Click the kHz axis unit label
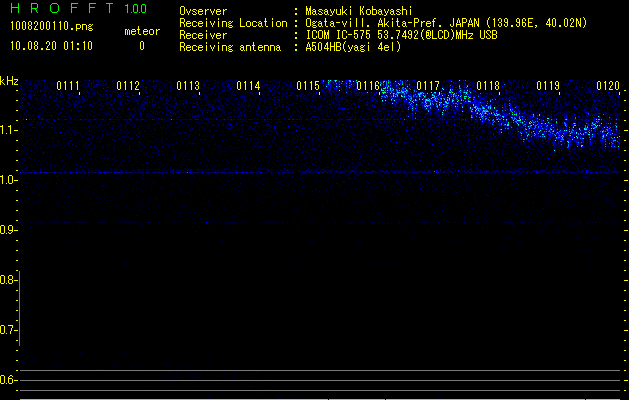Image resolution: width=629 pixels, height=400 pixels. (x=9, y=81)
